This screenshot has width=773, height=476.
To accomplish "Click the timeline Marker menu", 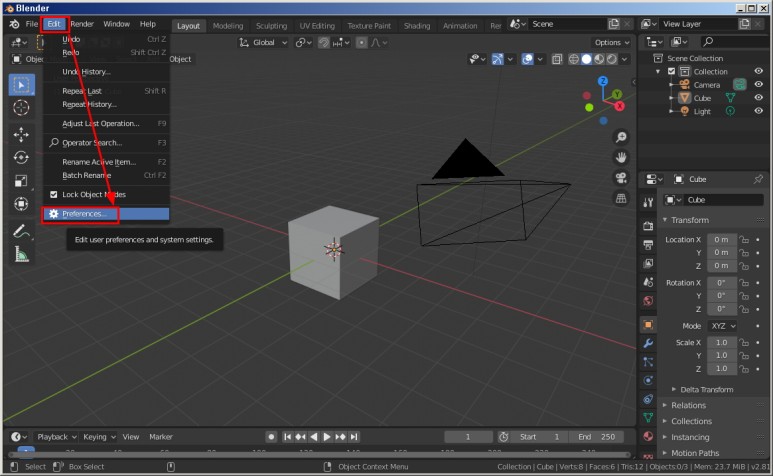I will coord(161,437).
